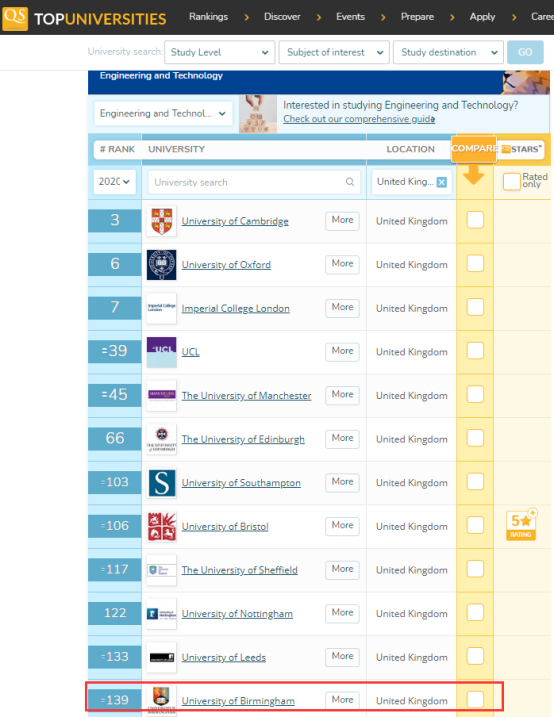This screenshot has height=717, width=554.
Task: Open the Events menu
Action: (351, 17)
